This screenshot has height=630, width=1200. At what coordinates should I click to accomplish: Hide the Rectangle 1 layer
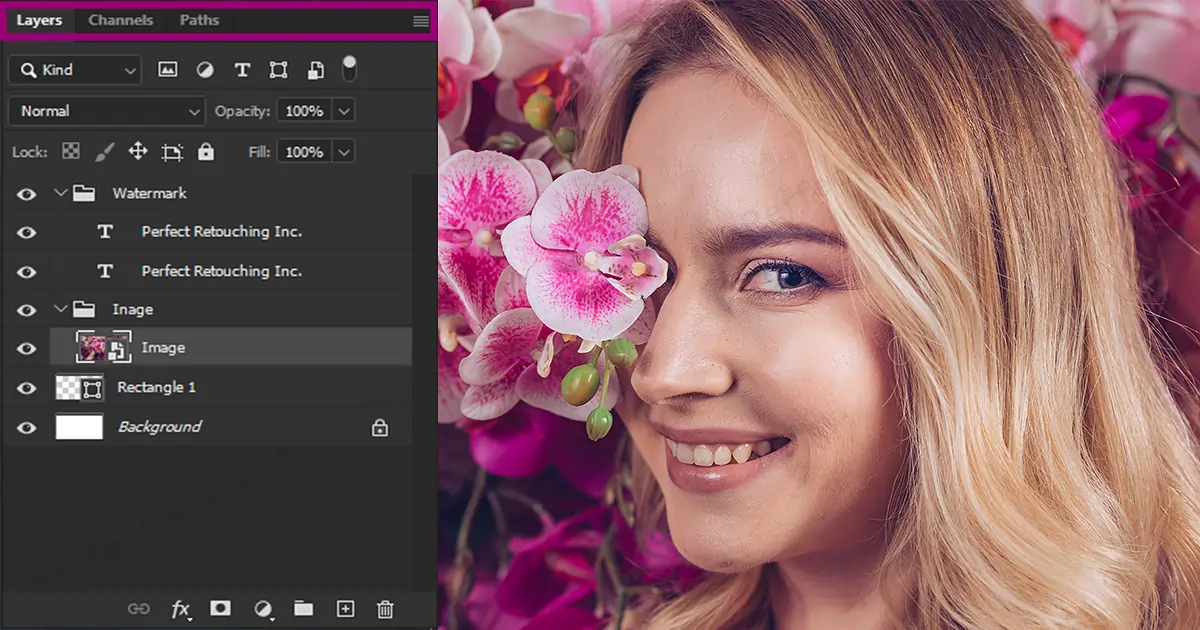point(26,388)
